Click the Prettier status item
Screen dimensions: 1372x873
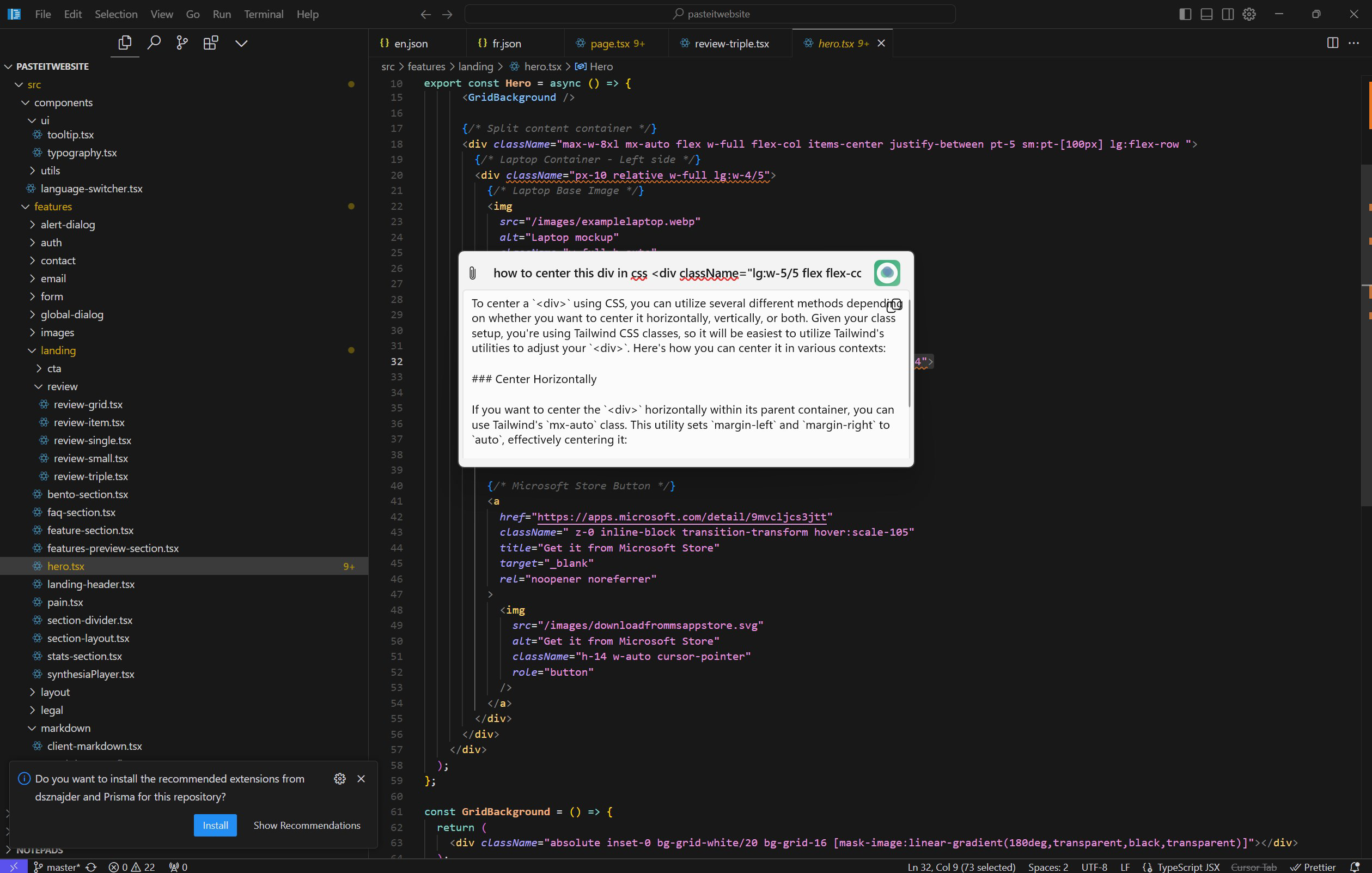(1313, 866)
